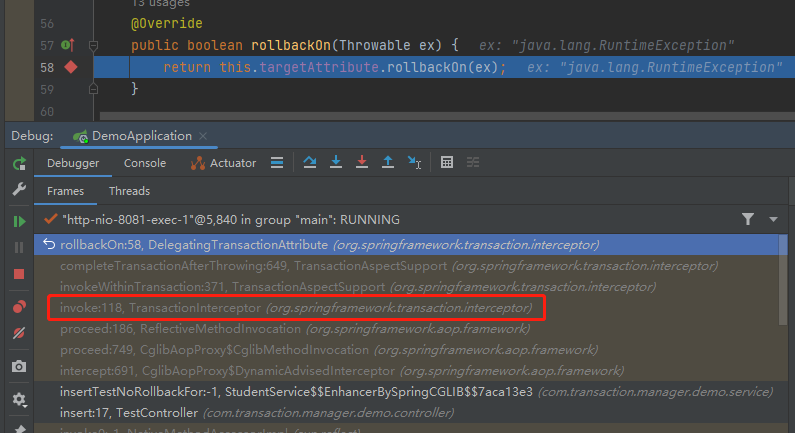Select proceed:749 CglibMethodInvocation frame
Image resolution: width=795 pixels, height=433 pixels.
[407, 350]
